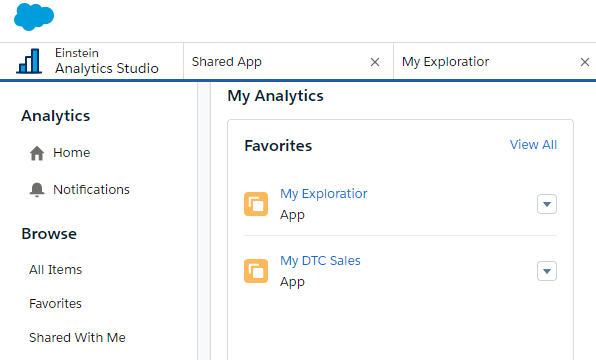This screenshot has width=596, height=360.
Task: Close the Shared App tab
Action: pyautogui.click(x=375, y=62)
